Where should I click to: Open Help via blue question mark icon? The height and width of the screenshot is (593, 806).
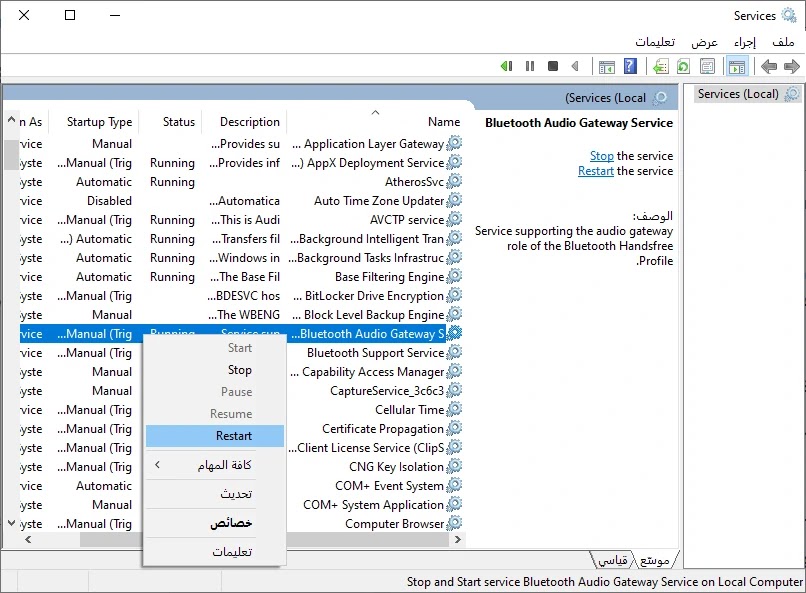tap(630, 66)
